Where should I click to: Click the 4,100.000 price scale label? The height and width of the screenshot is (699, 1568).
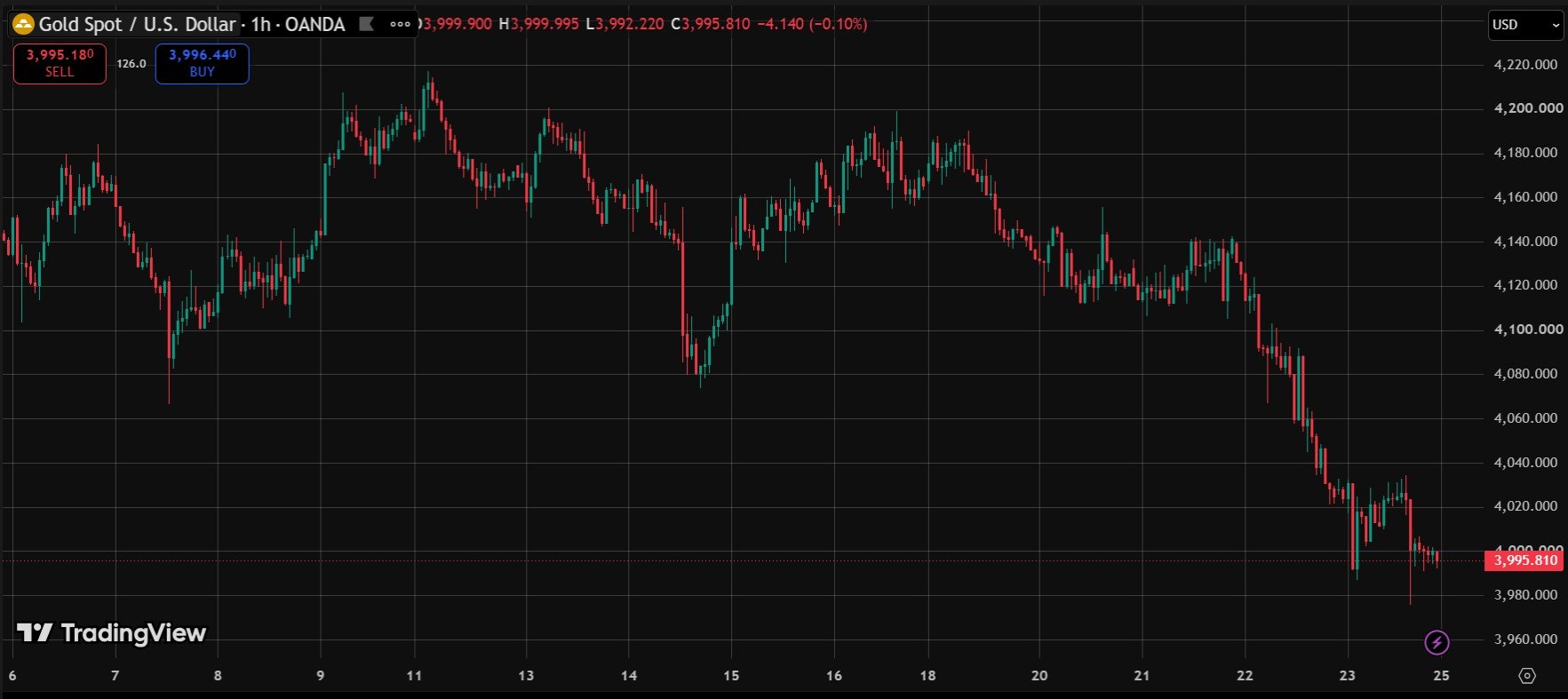[1528, 330]
